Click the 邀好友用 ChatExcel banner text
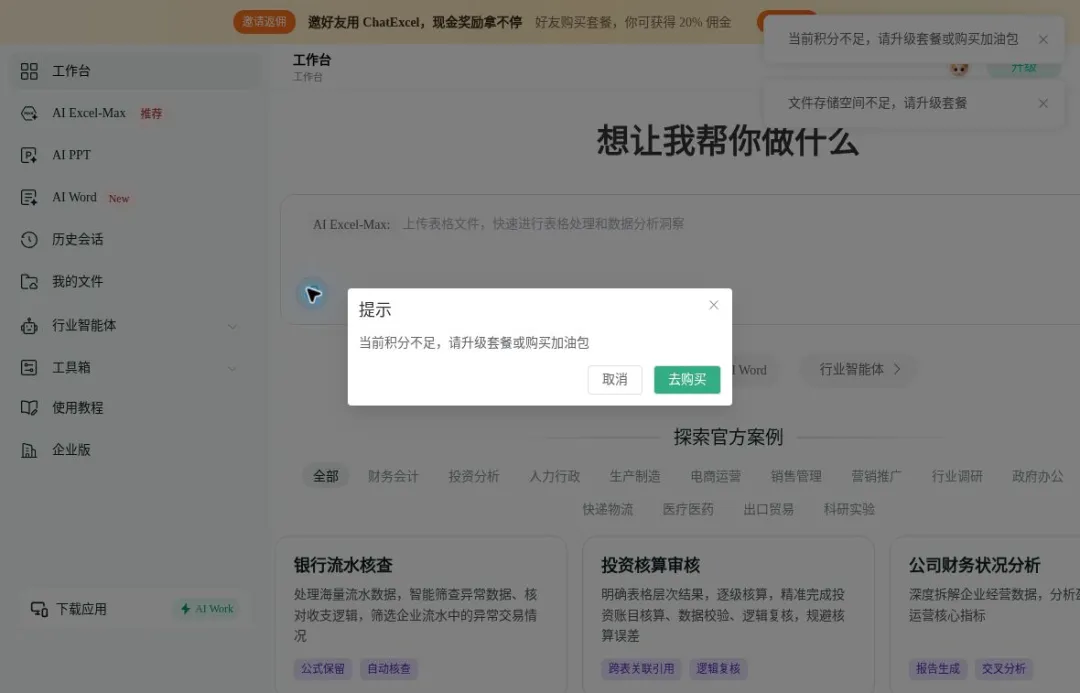The width and height of the screenshot is (1080, 693). tap(415, 22)
